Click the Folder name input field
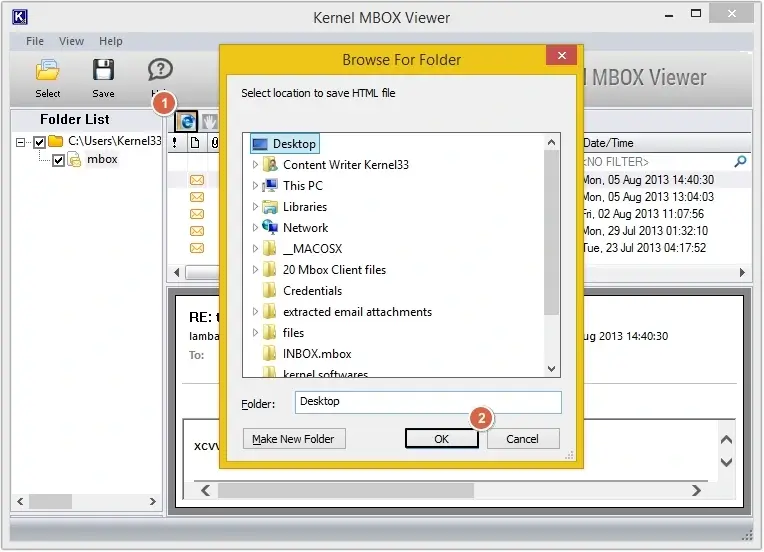 pyautogui.click(x=428, y=402)
